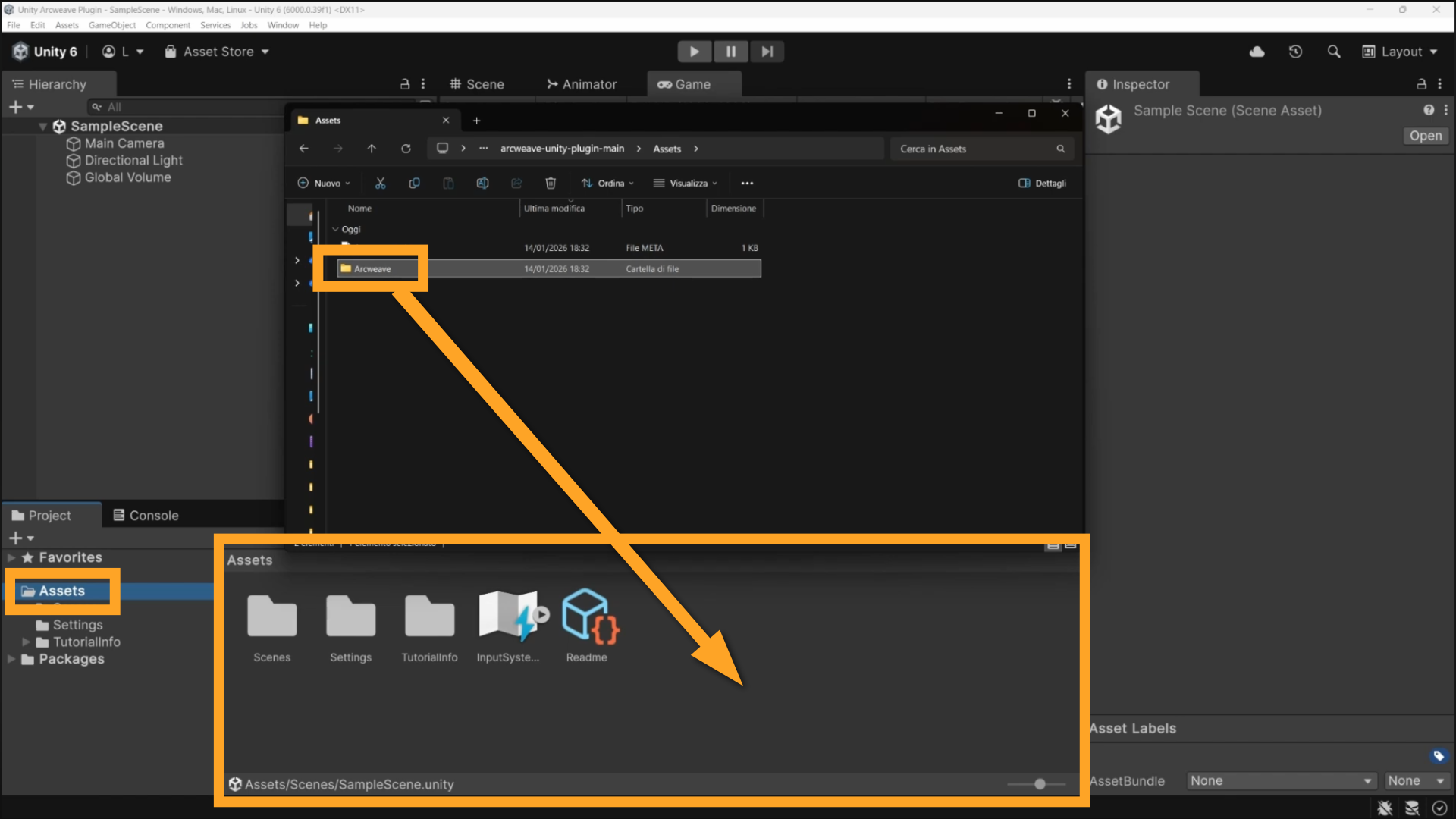Expand the Favorites tree node
The height and width of the screenshot is (819, 1456).
point(11,557)
